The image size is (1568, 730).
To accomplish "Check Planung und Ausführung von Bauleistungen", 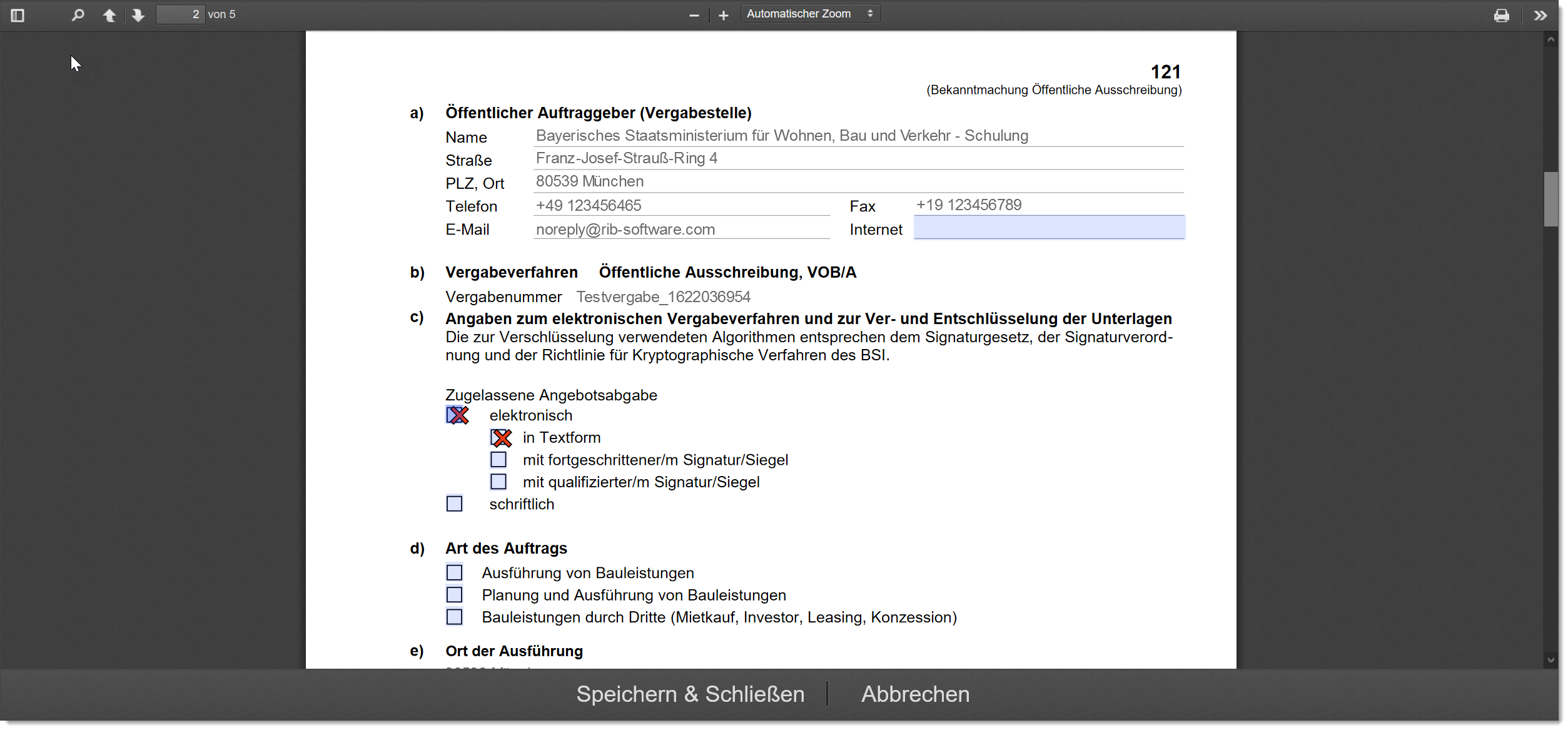I will pyautogui.click(x=454, y=594).
